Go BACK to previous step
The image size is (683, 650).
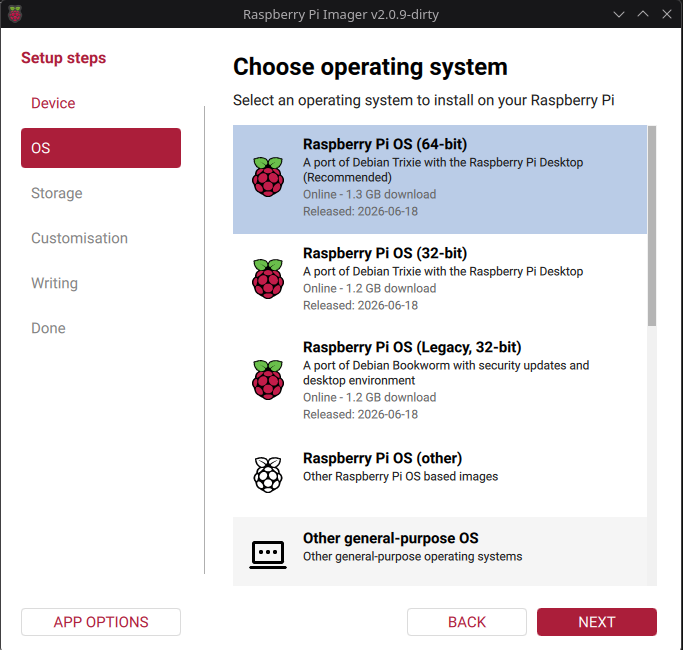click(x=467, y=622)
